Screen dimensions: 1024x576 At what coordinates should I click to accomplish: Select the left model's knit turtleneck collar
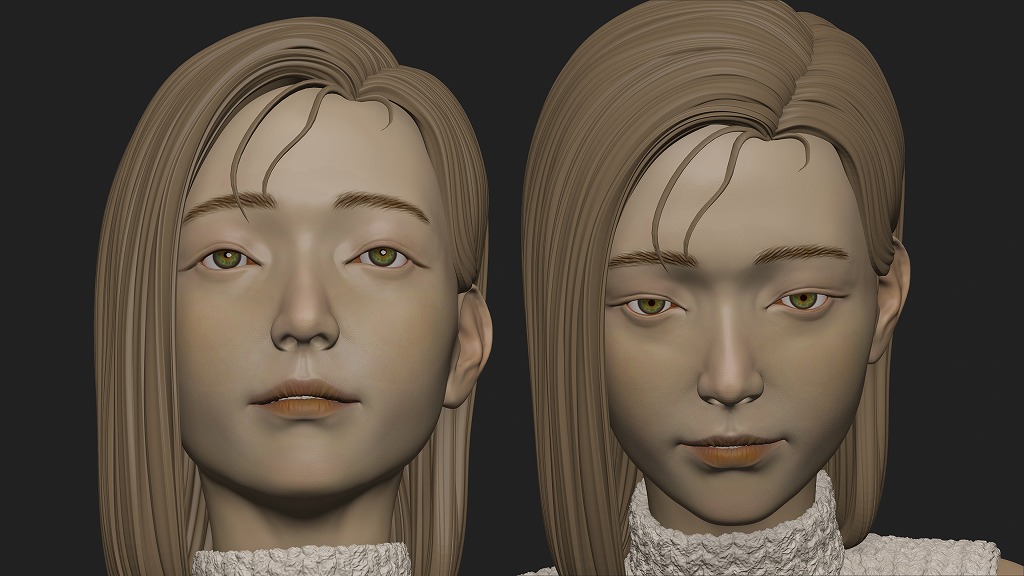point(300,560)
